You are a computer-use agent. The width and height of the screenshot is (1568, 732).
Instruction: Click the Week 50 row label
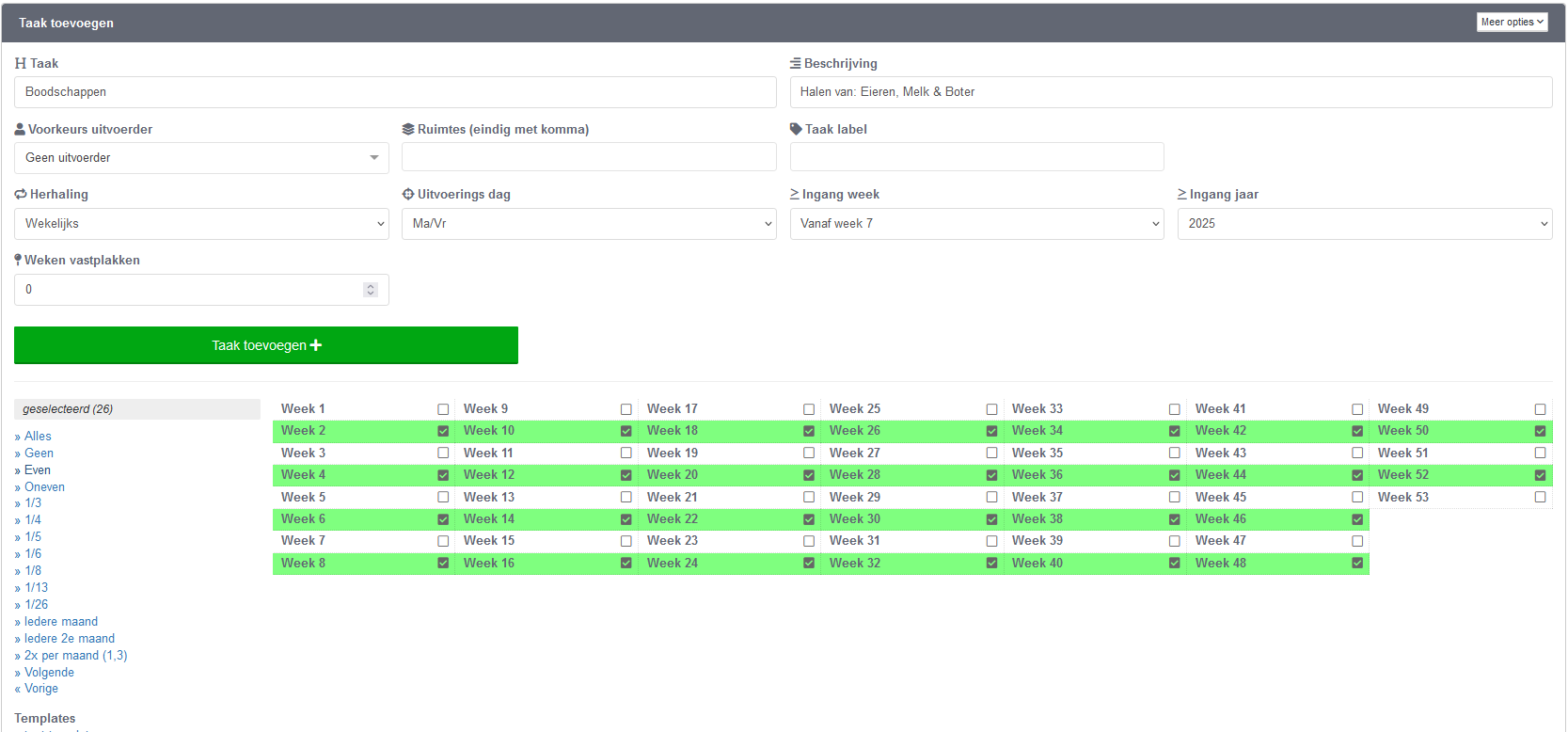pos(1403,431)
